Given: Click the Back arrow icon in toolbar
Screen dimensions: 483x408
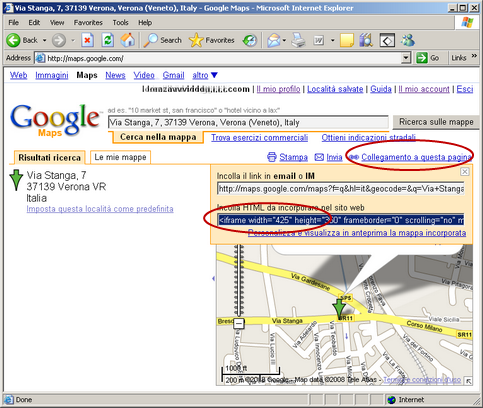Looking at the screenshot, I should (13, 40).
